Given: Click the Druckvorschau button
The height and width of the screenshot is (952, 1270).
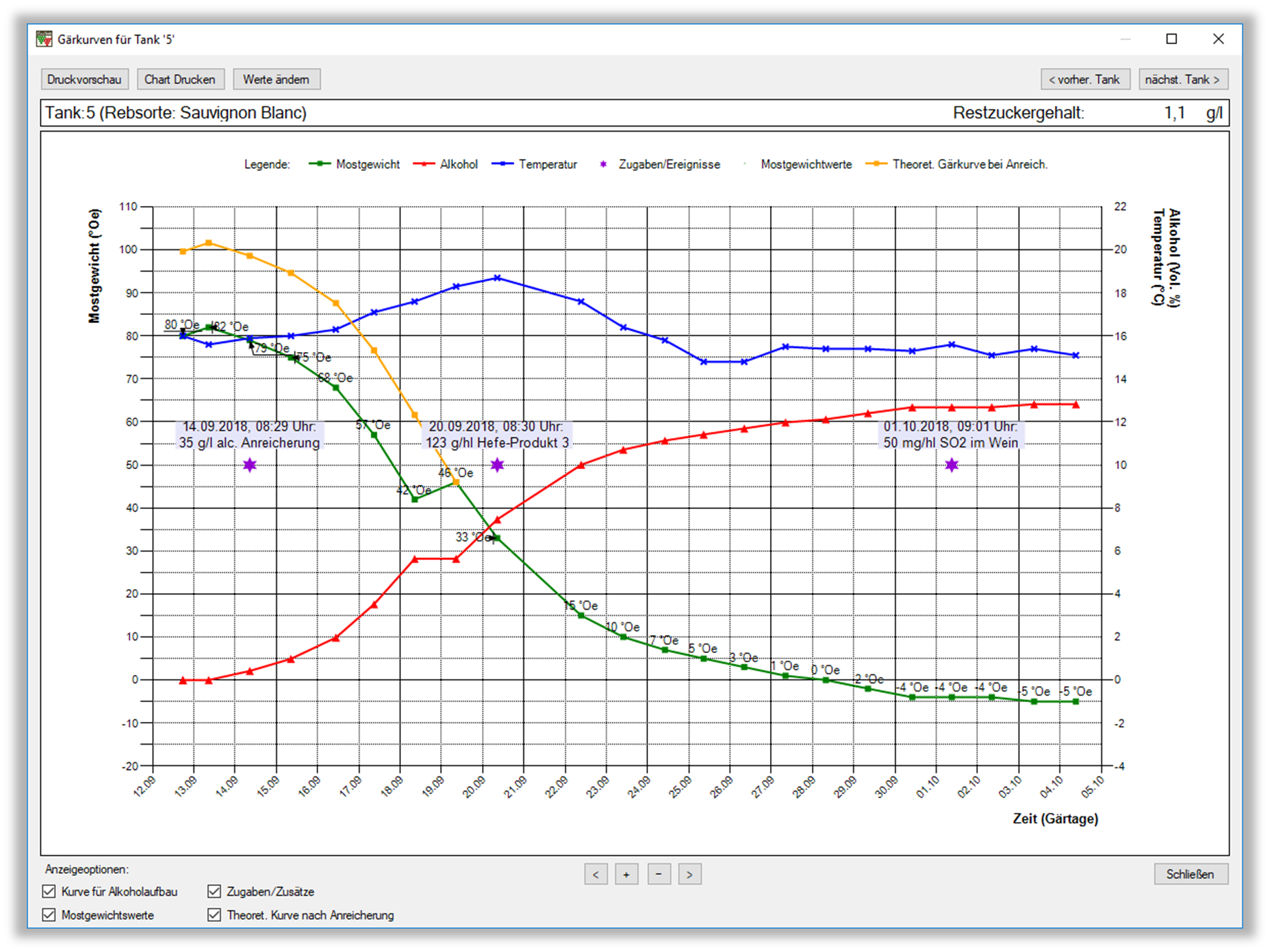Looking at the screenshot, I should click(84, 79).
